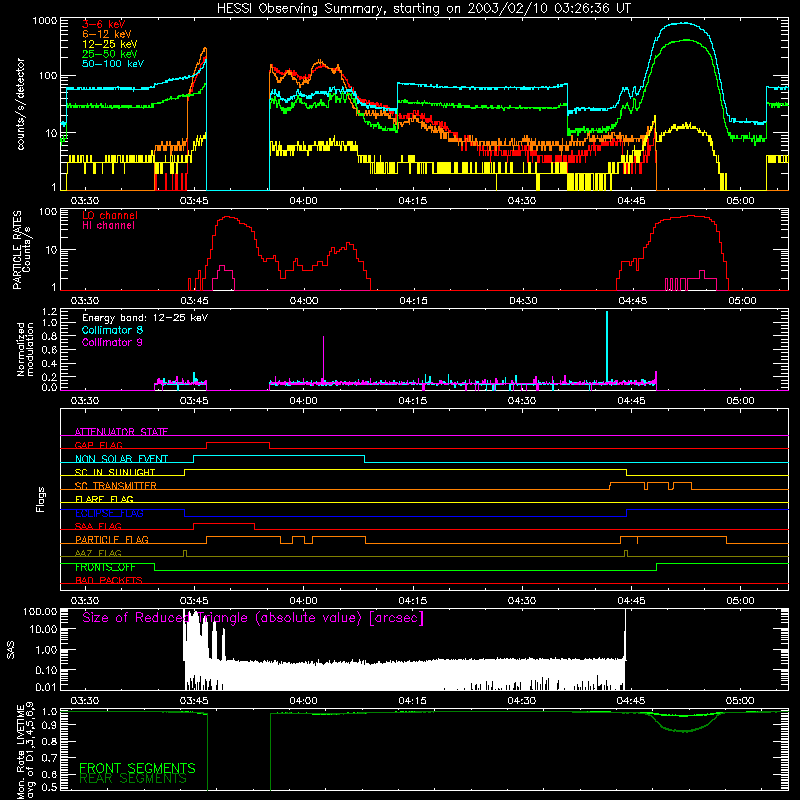Image resolution: width=800 pixels, height=800 pixels.
Task: Click the Size of Reduced Triangle caption
Action: tap(253, 618)
